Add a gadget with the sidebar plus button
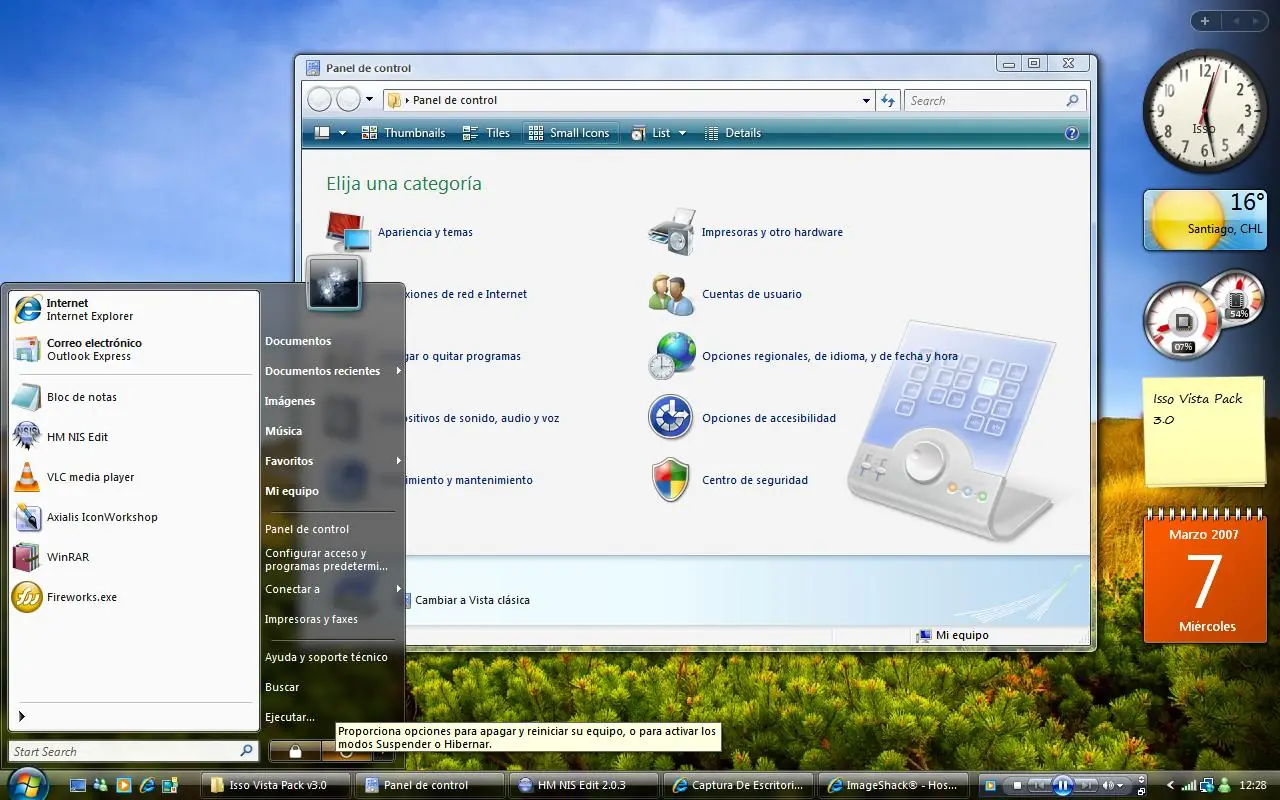This screenshot has width=1280, height=800. point(1205,21)
